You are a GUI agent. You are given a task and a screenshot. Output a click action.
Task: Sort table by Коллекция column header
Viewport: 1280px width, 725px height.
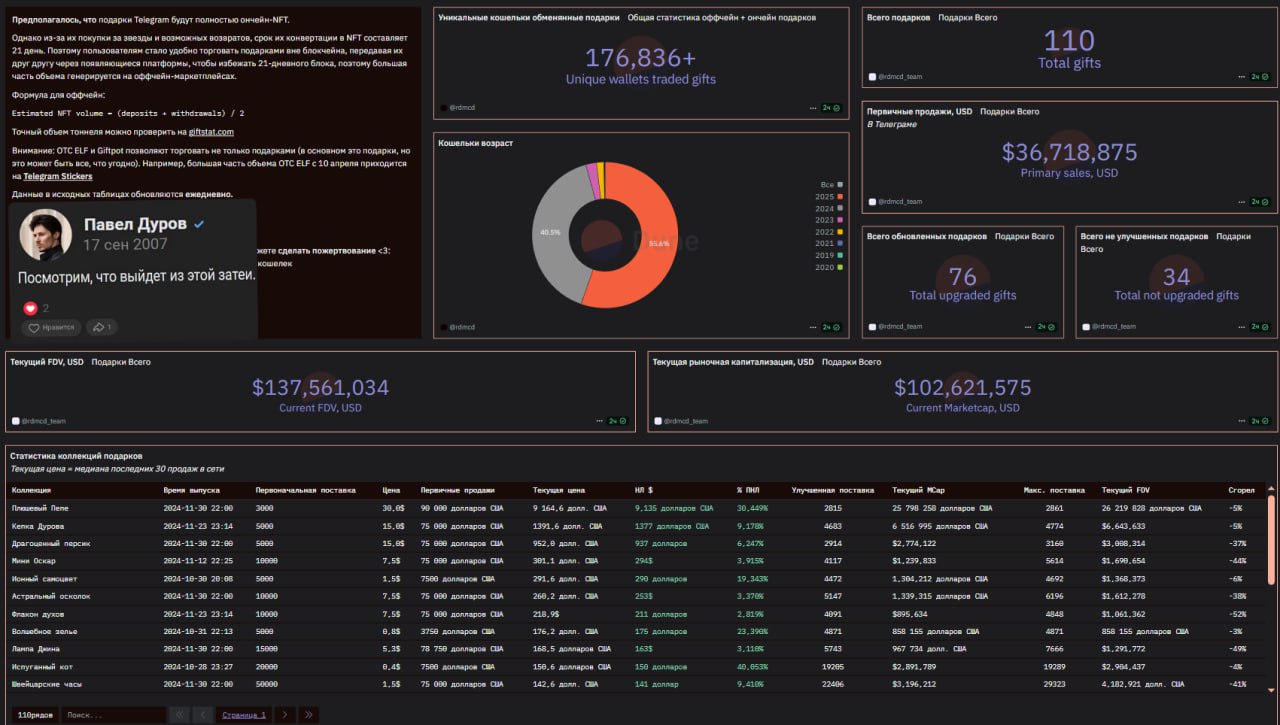31,490
